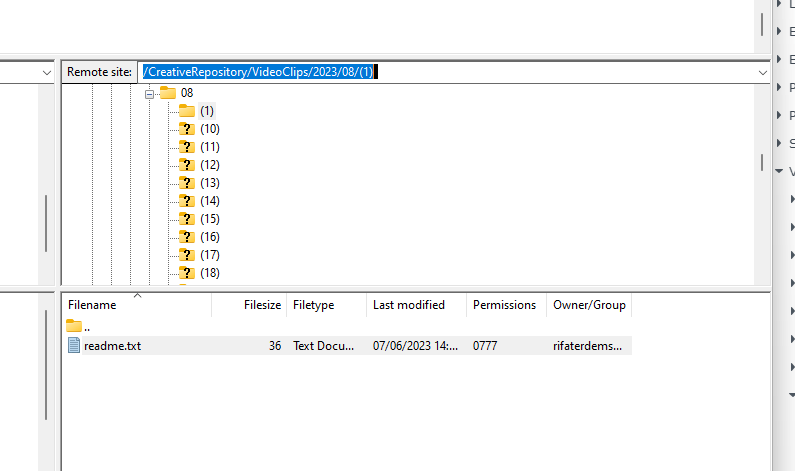Open the (12) tree entry label
Image resolution: width=795 pixels, height=471 pixels.
point(210,165)
